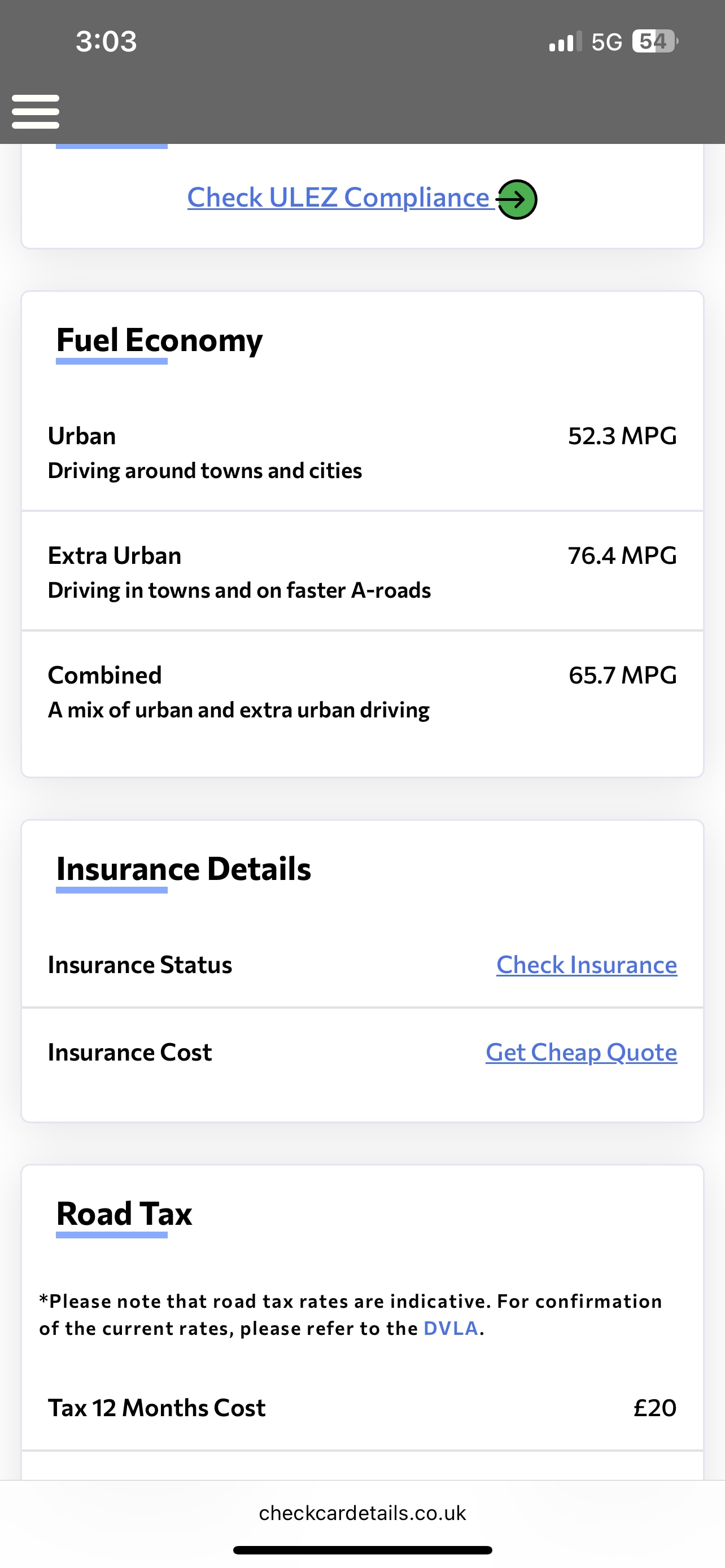Tap the green arrow circle icon

coord(517,199)
